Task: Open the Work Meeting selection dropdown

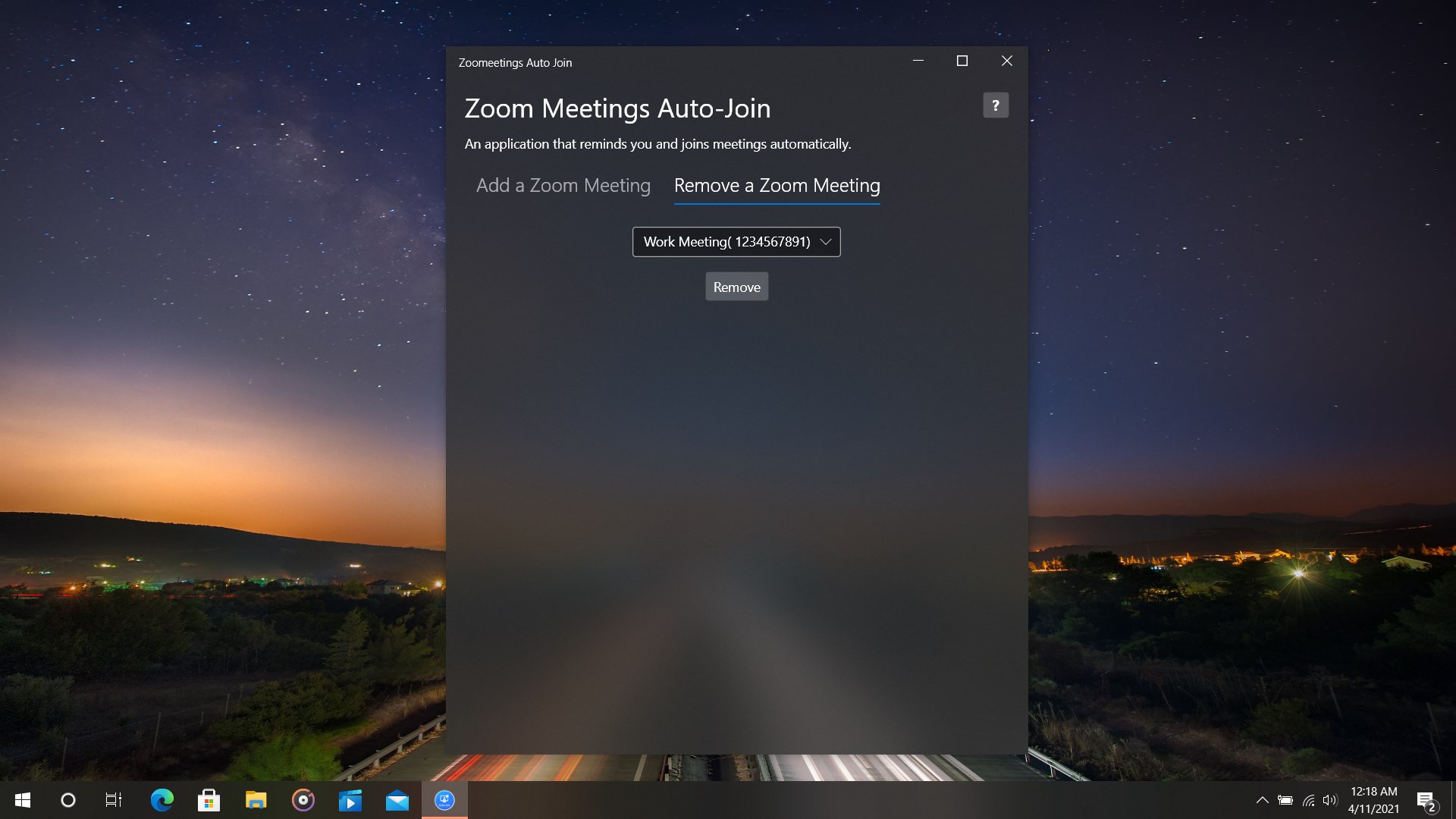Action: tap(736, 241)
